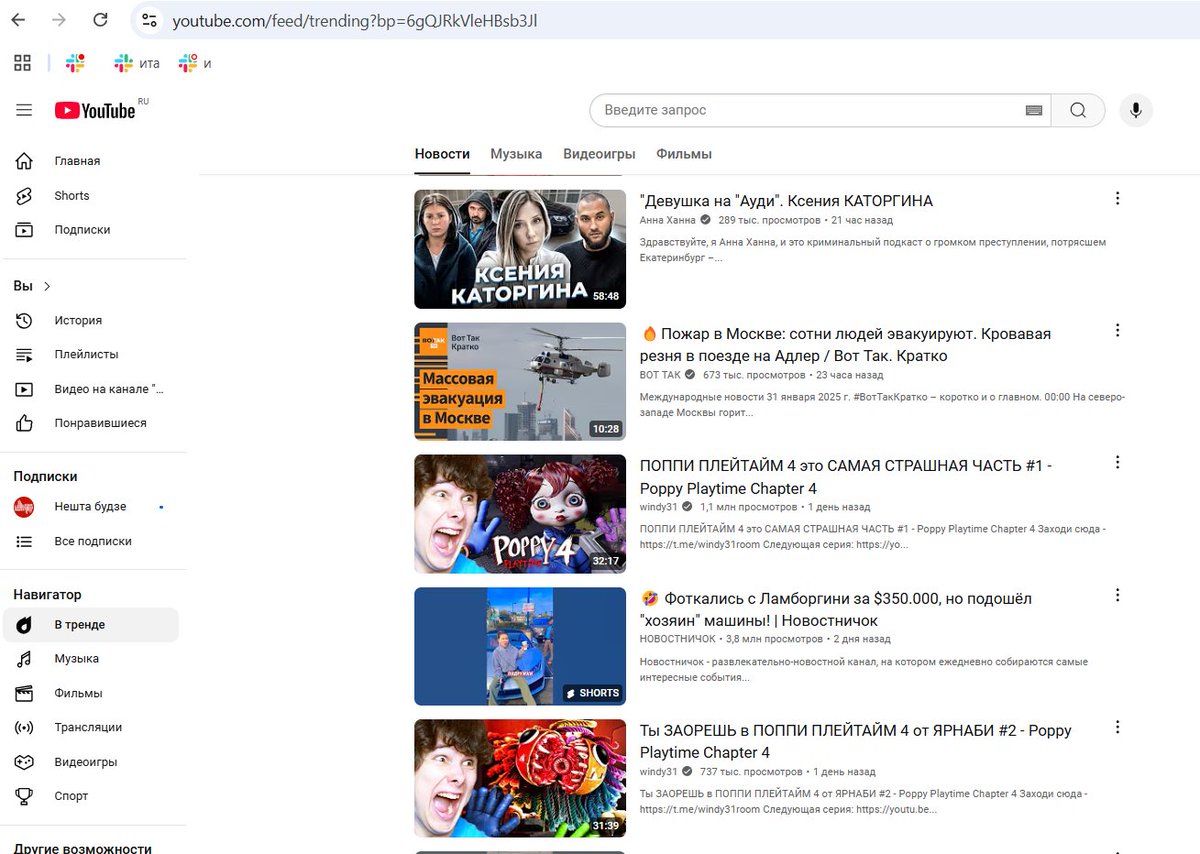
Task: Open the first Slack bookmark icon
Action: point(75,63)
